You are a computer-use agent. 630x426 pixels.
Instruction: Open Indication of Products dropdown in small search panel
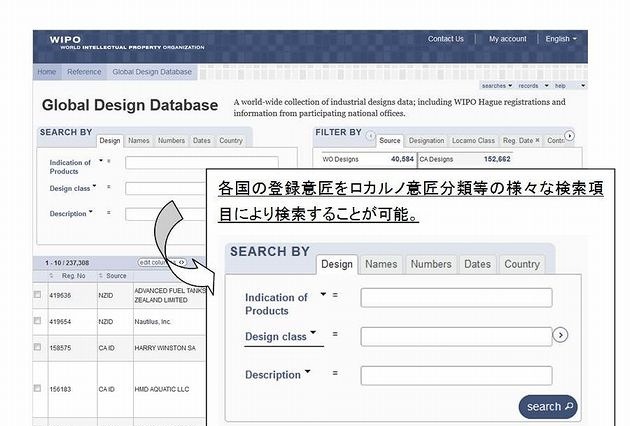coord(101,161)
